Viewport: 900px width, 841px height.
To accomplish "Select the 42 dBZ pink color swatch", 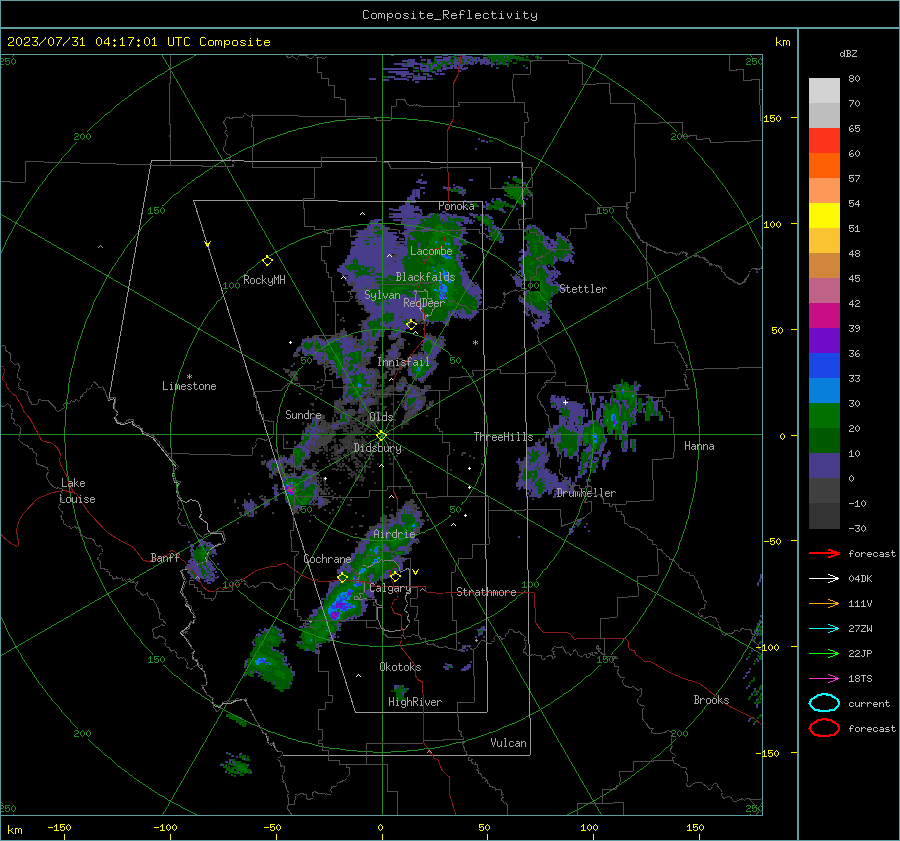I will pyautogui.click(x=824, y=290).
